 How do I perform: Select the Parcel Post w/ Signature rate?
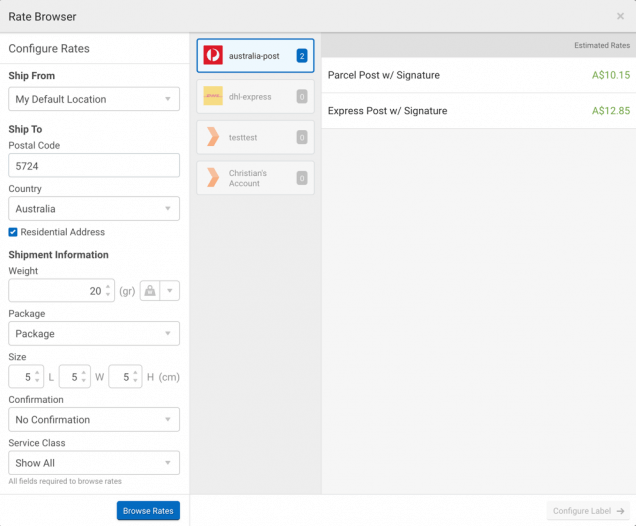point(479,75)
